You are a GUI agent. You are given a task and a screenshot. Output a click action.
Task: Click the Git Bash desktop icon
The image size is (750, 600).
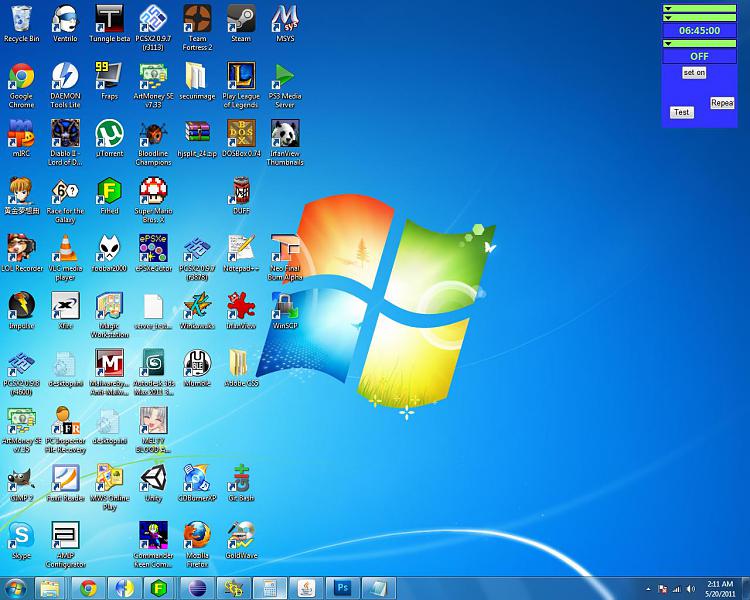click(x=241, y=483)
